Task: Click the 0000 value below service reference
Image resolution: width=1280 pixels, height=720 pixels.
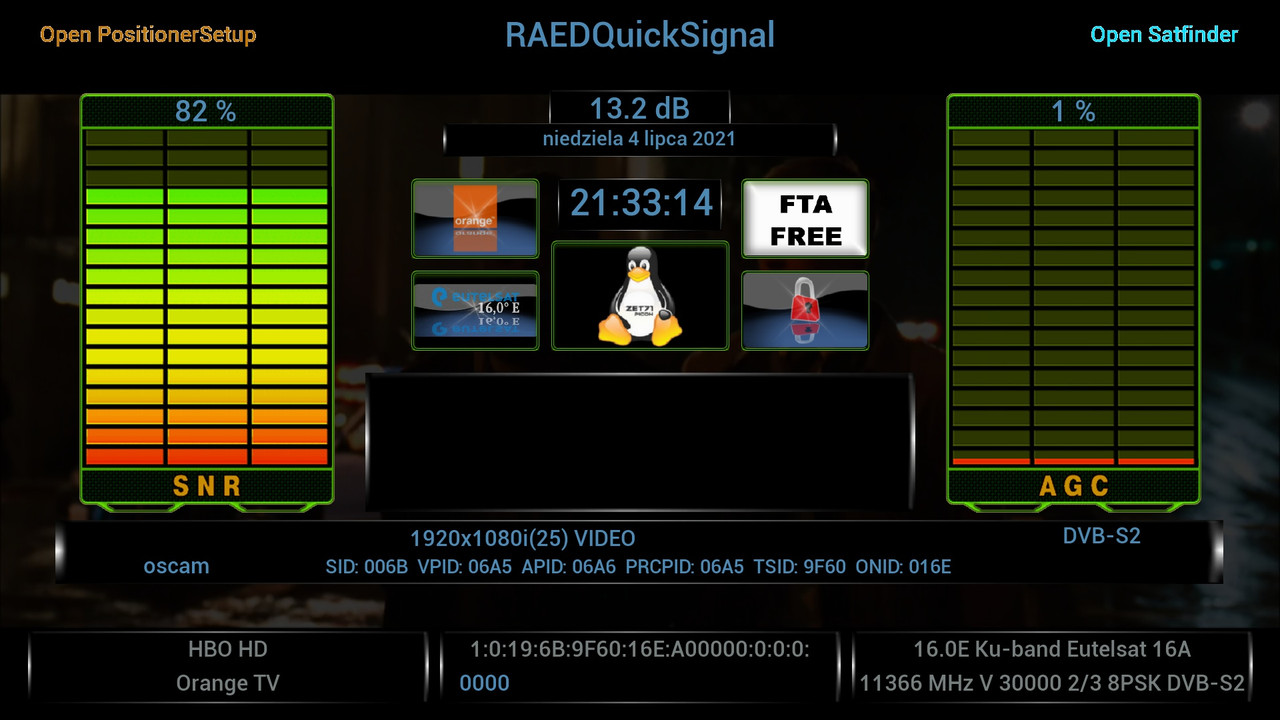Action: [x=484, y=684]
